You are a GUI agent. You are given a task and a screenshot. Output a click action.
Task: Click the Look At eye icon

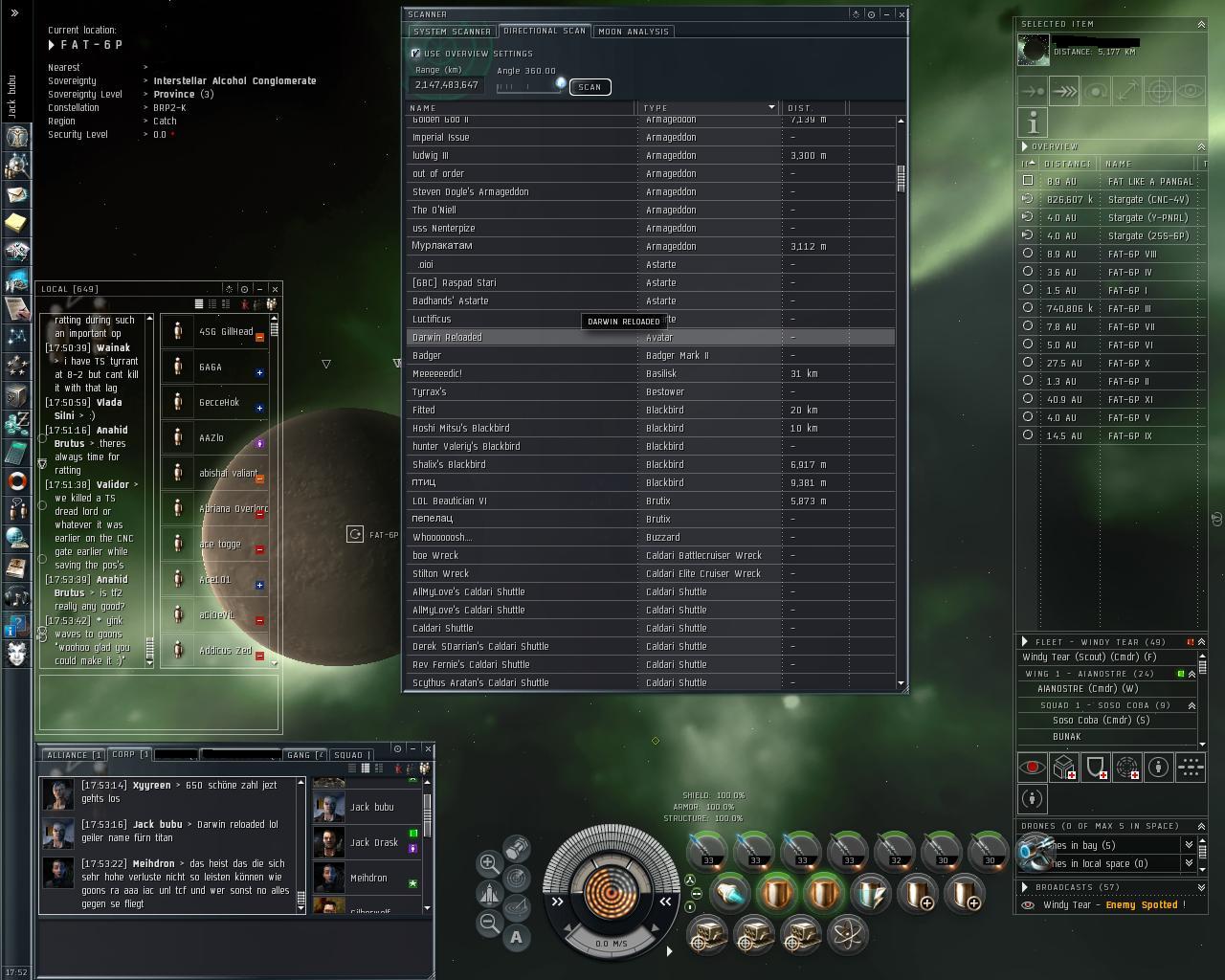click(1191, 91)
